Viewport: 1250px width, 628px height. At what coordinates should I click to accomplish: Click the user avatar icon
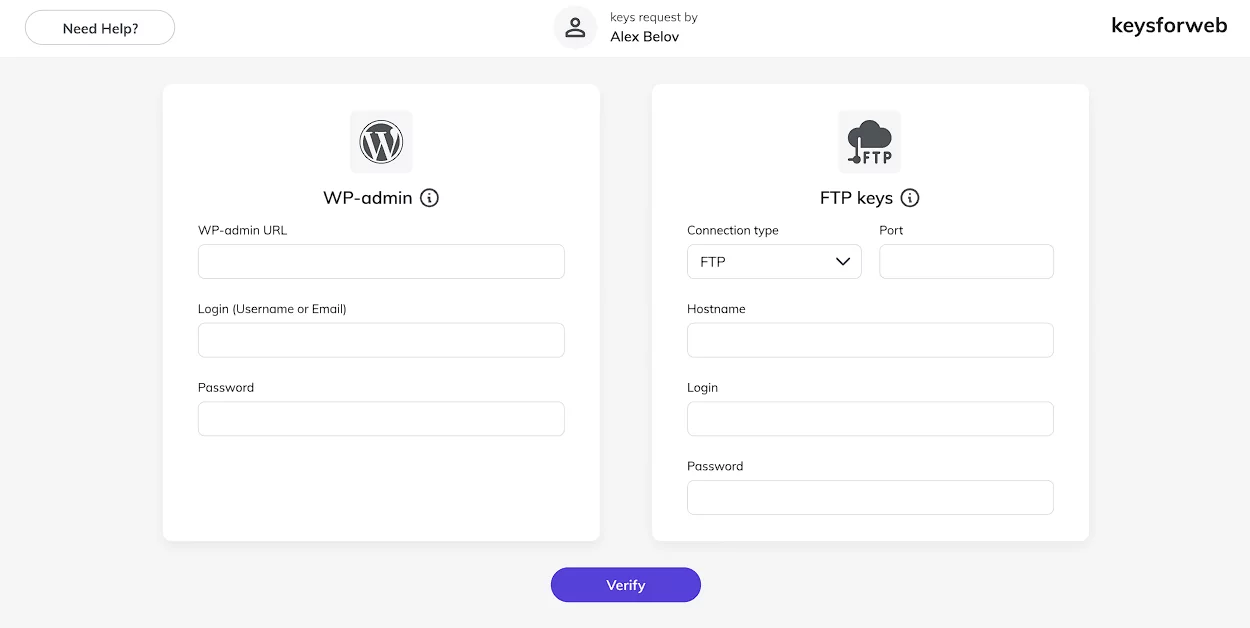[x=575, y=28]
